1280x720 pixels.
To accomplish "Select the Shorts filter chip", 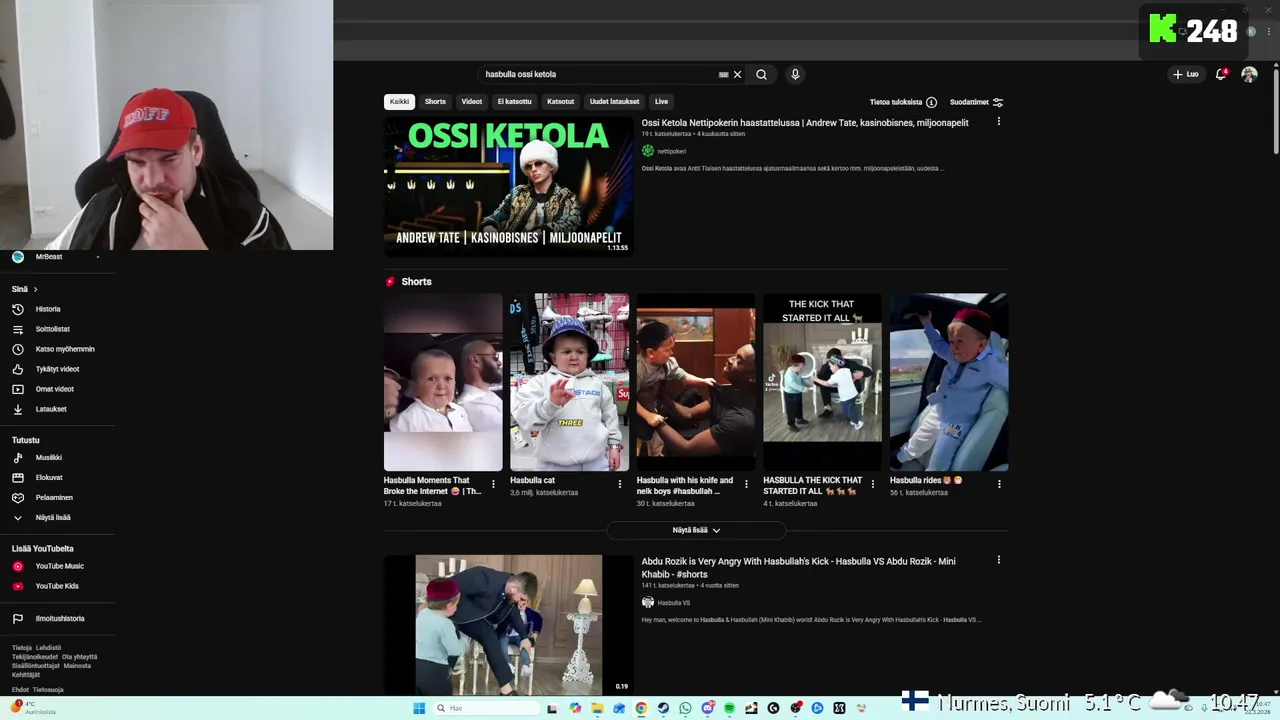I will (435, 101).
